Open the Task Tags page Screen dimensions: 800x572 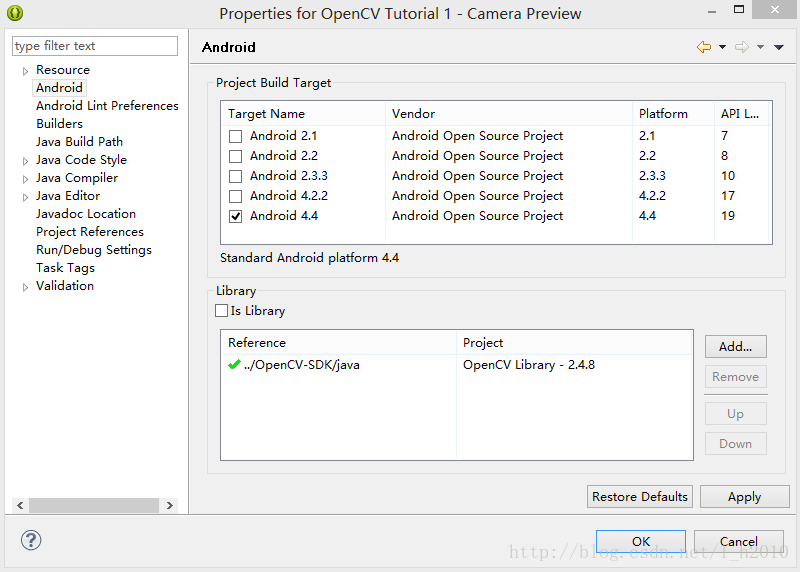[x=65, y=268]
